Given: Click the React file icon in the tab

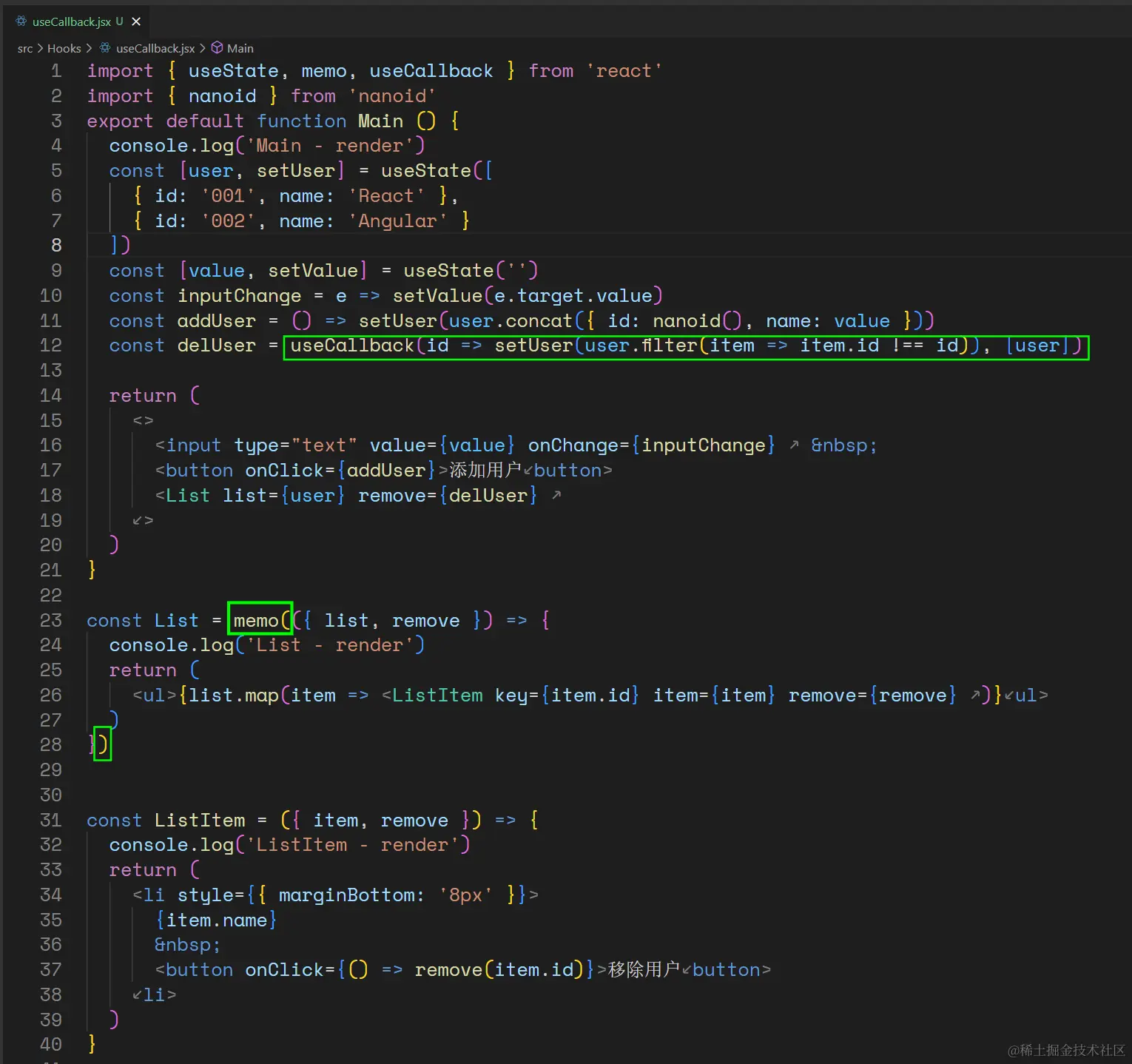Looking at the screenshot, I should (x=21, y=21).
